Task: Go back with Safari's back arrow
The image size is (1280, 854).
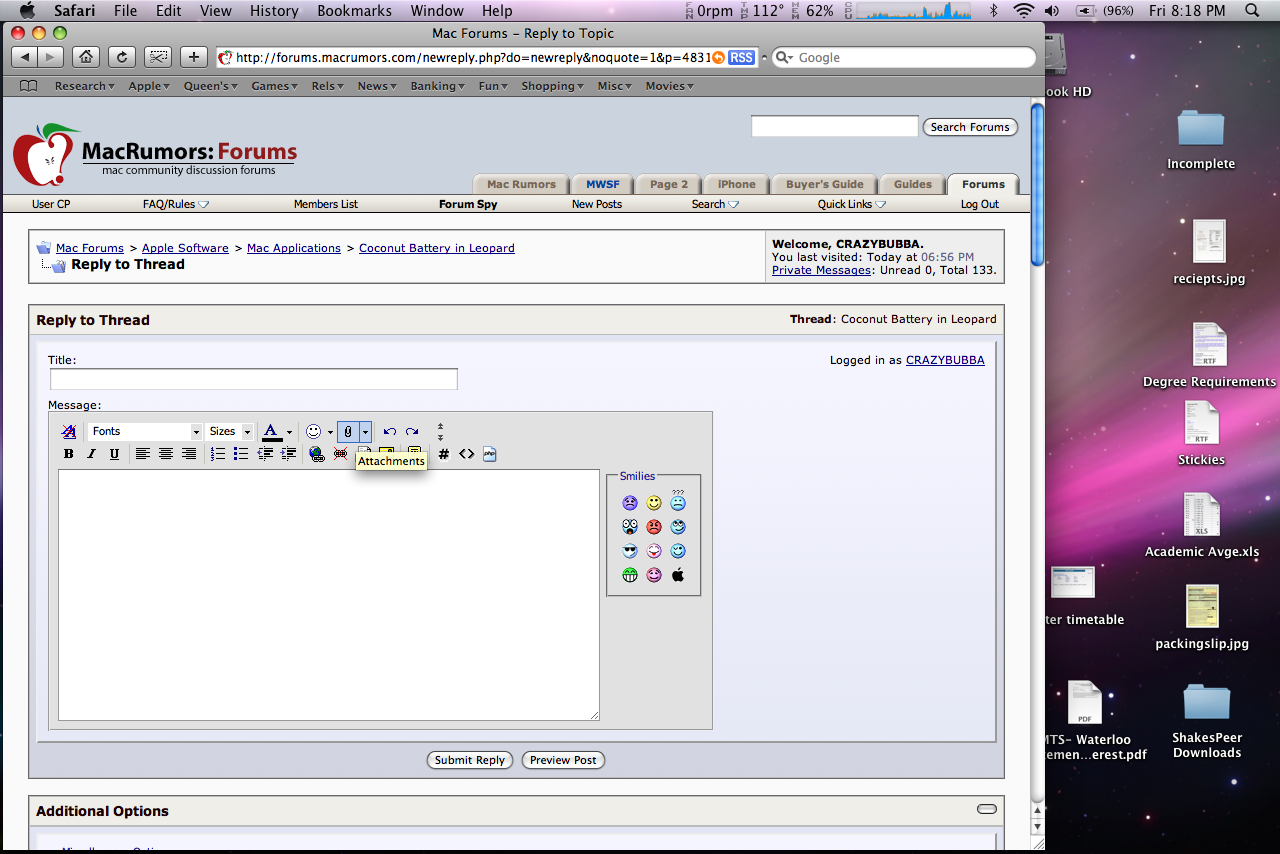Action: pyautogui.click(x=25, y=57)
